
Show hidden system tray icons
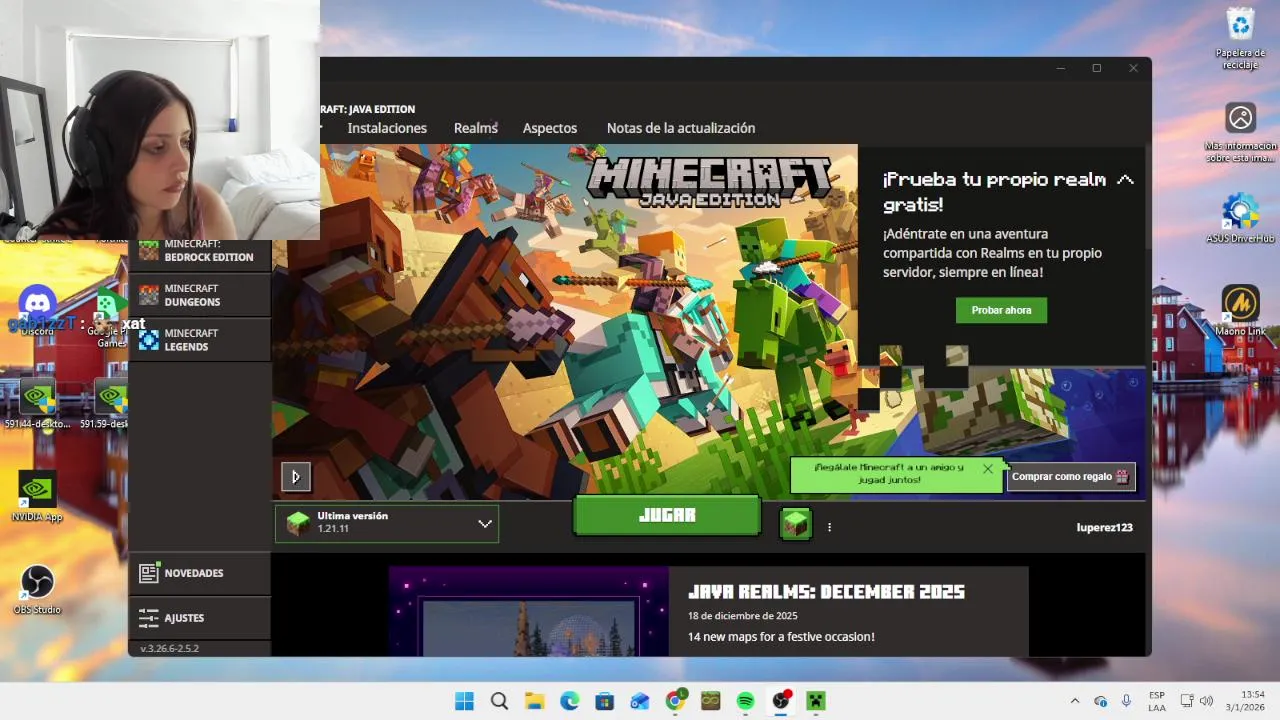coord(1075,701)
